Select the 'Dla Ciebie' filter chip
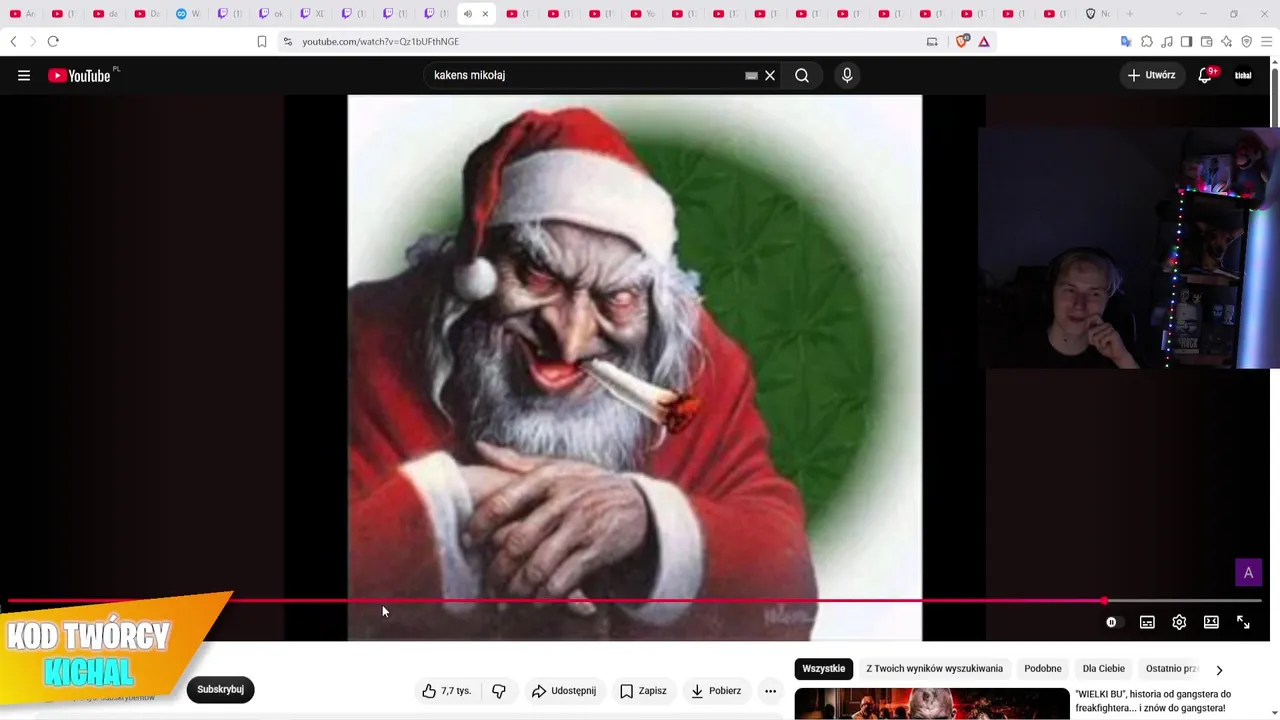 coord(1104,669)
